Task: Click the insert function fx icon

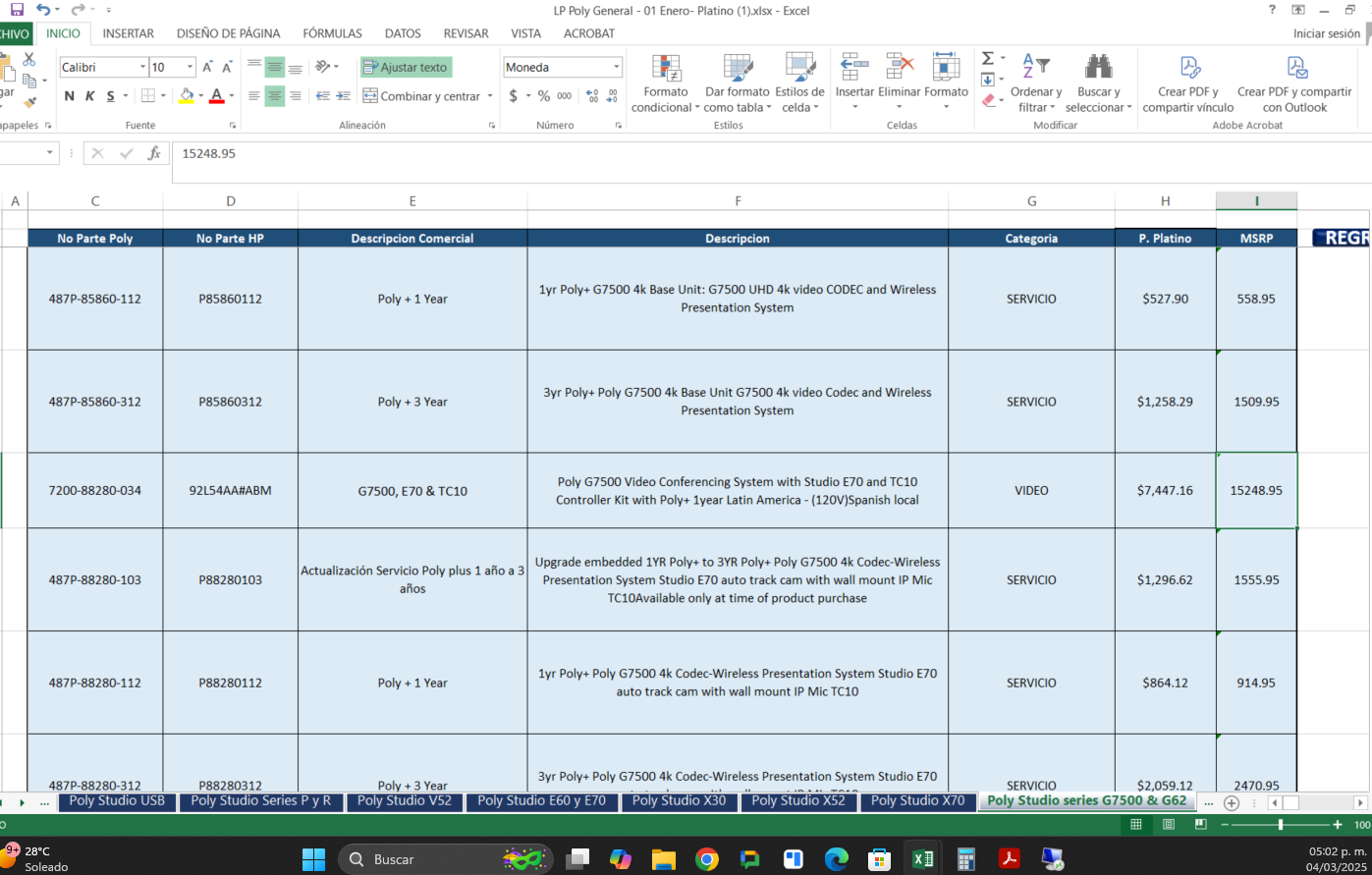Action: click(x=154, y=153)
